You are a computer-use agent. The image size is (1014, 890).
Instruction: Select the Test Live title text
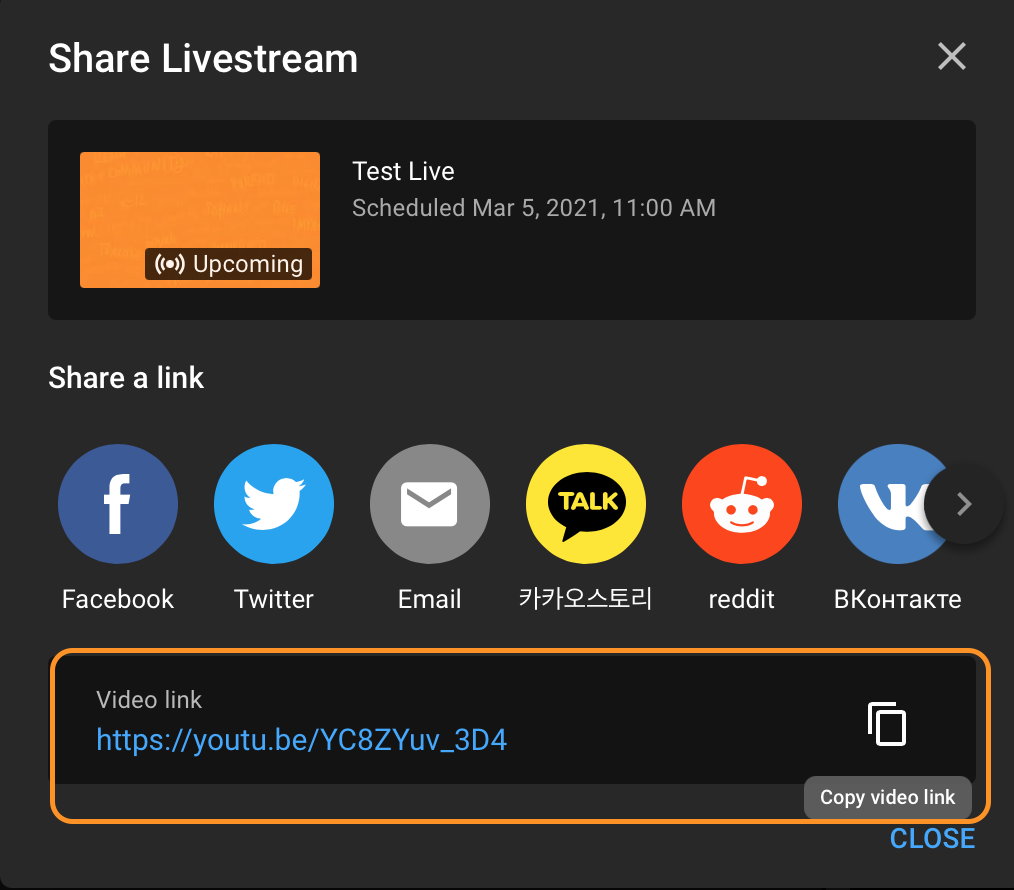[x=403, y=171]
